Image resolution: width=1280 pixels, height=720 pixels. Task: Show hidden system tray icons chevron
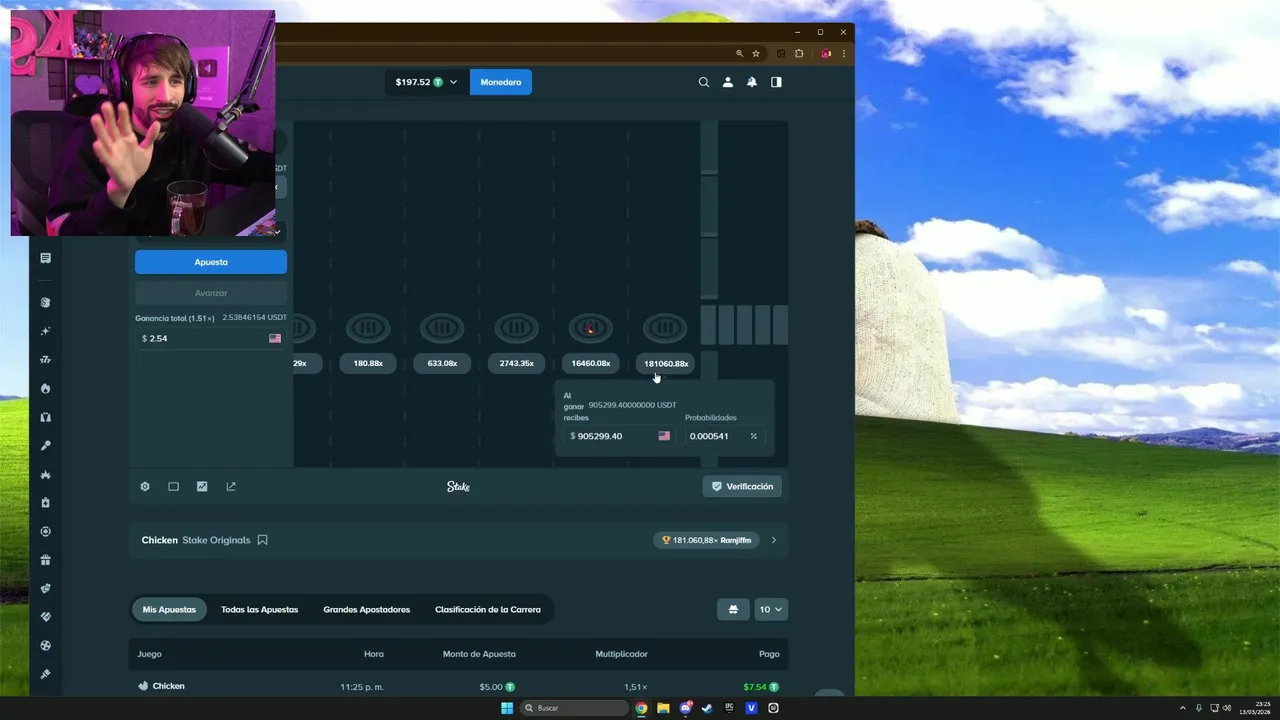(x=1183, y=708)
